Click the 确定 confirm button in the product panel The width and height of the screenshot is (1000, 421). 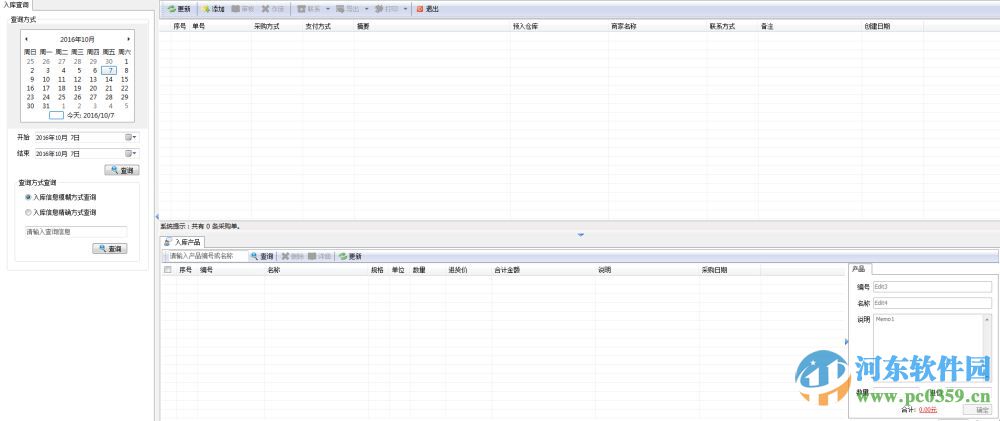click(x=978, y=410)
